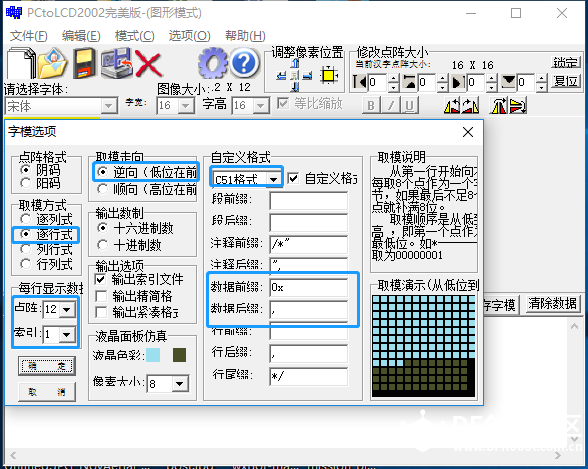
Task: Shift pixels up with the up arrow
Action: tap(296, 63)
